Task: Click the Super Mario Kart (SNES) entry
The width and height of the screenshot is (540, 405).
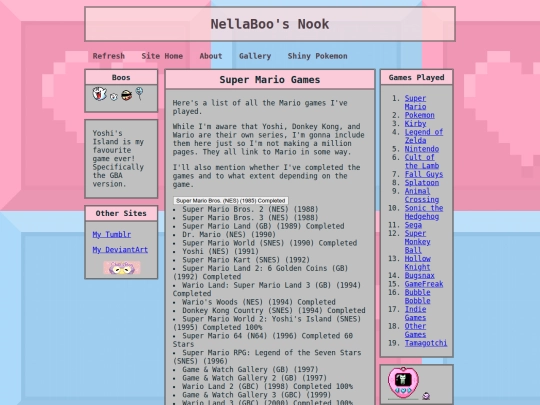Action: tap(246, 260)
